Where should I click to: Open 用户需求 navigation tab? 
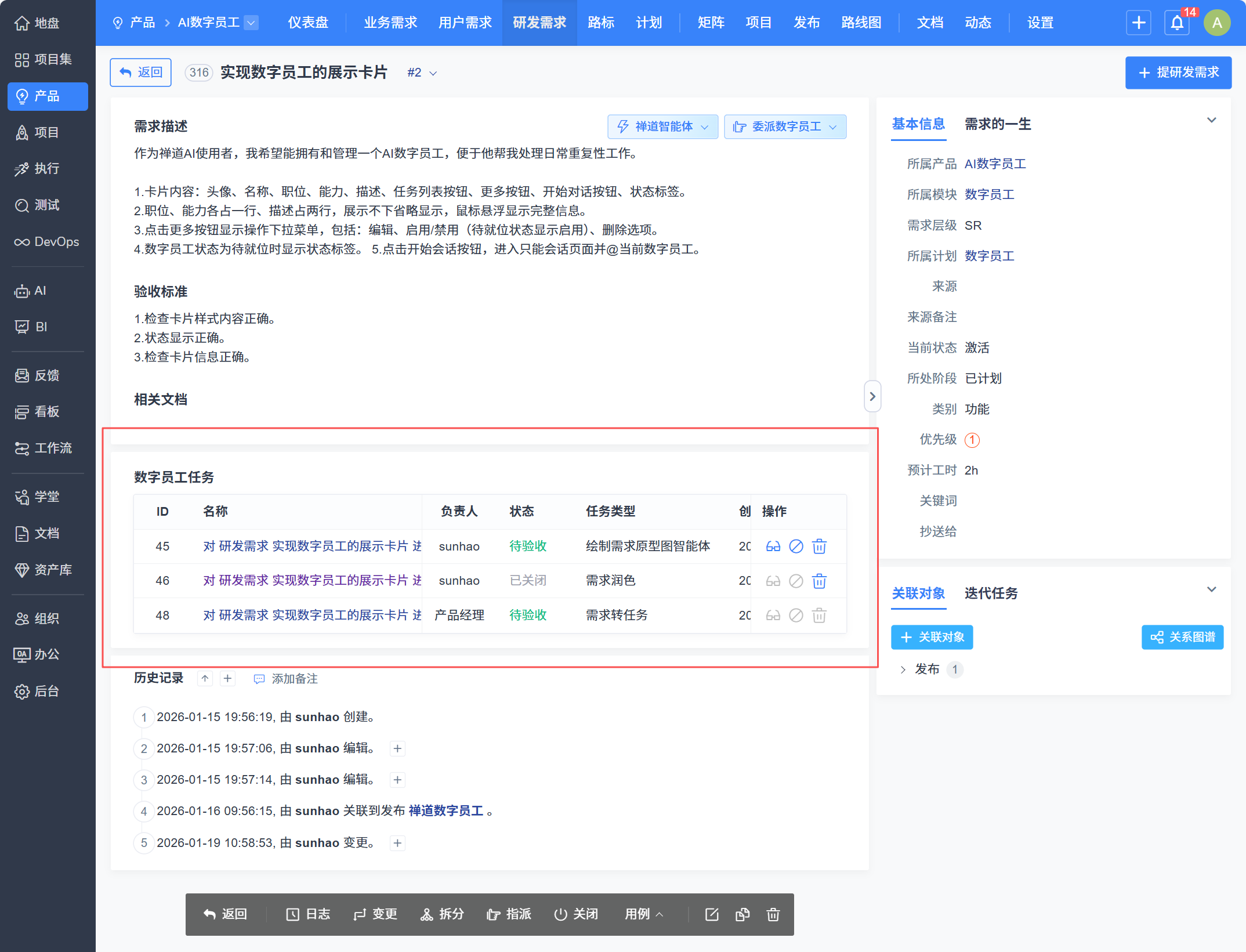point(465,23)
